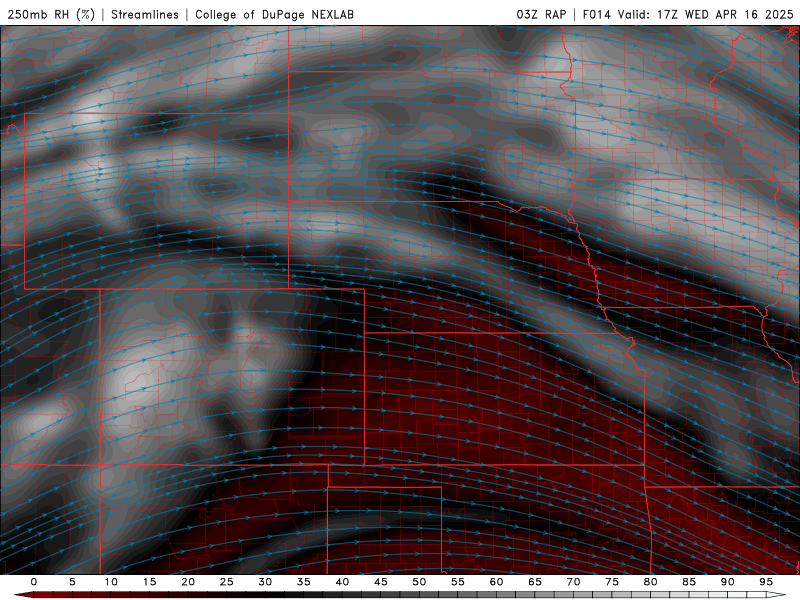Click the '03Z RAP' model run label
Viewport: 800px width, 600px height.
(541, 14)
